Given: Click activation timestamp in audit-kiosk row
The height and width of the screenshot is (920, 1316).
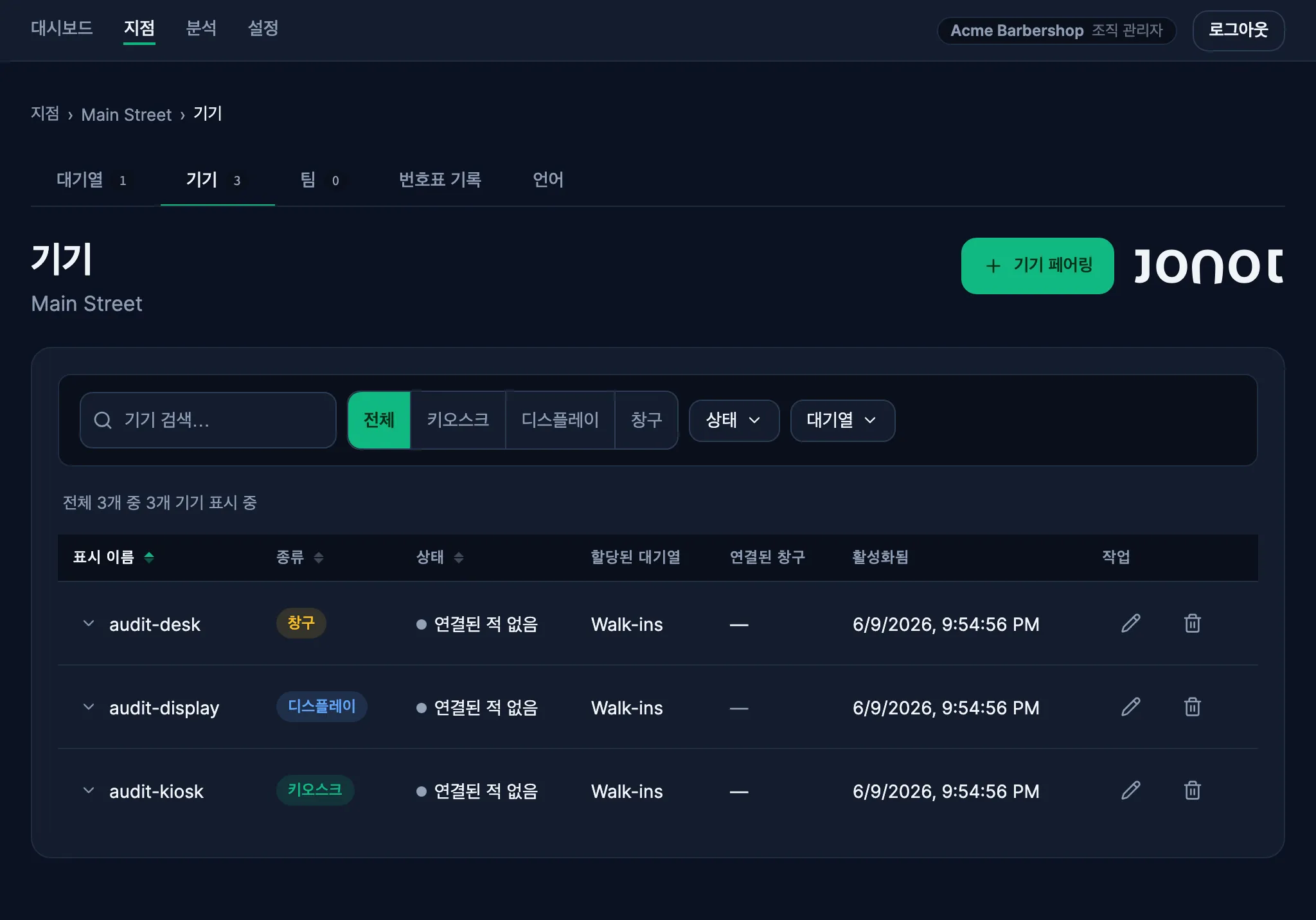Looking at the screenshot, I should pyautogui.click(x=946, y=791).
